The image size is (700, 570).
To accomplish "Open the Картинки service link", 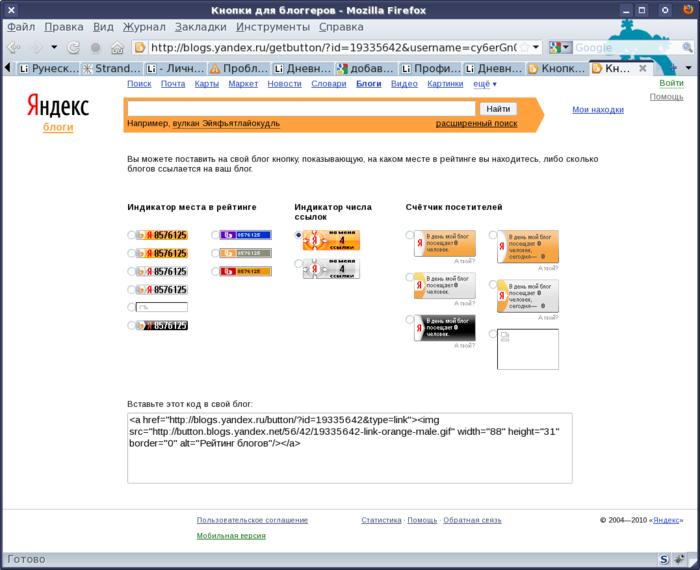I will pos(445,83).
